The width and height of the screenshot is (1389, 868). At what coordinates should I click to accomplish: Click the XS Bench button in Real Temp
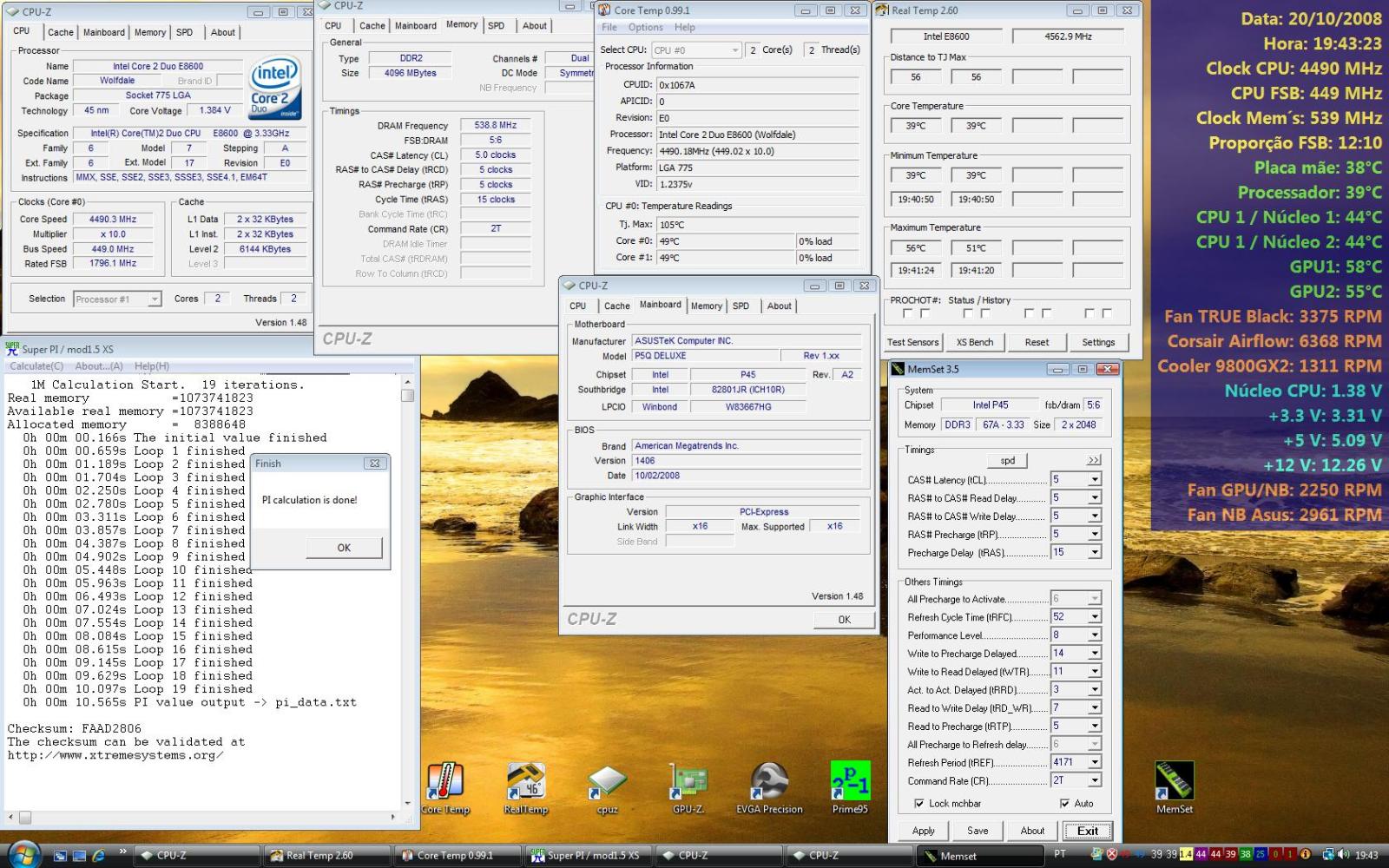click(x=974, y=343)
